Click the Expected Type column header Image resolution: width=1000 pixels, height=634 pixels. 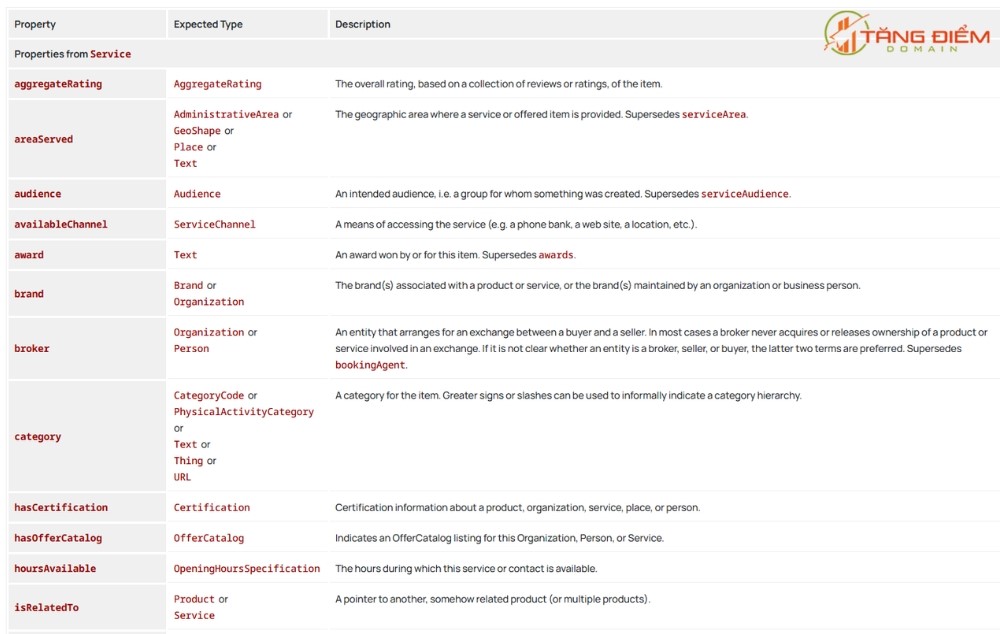208,24
